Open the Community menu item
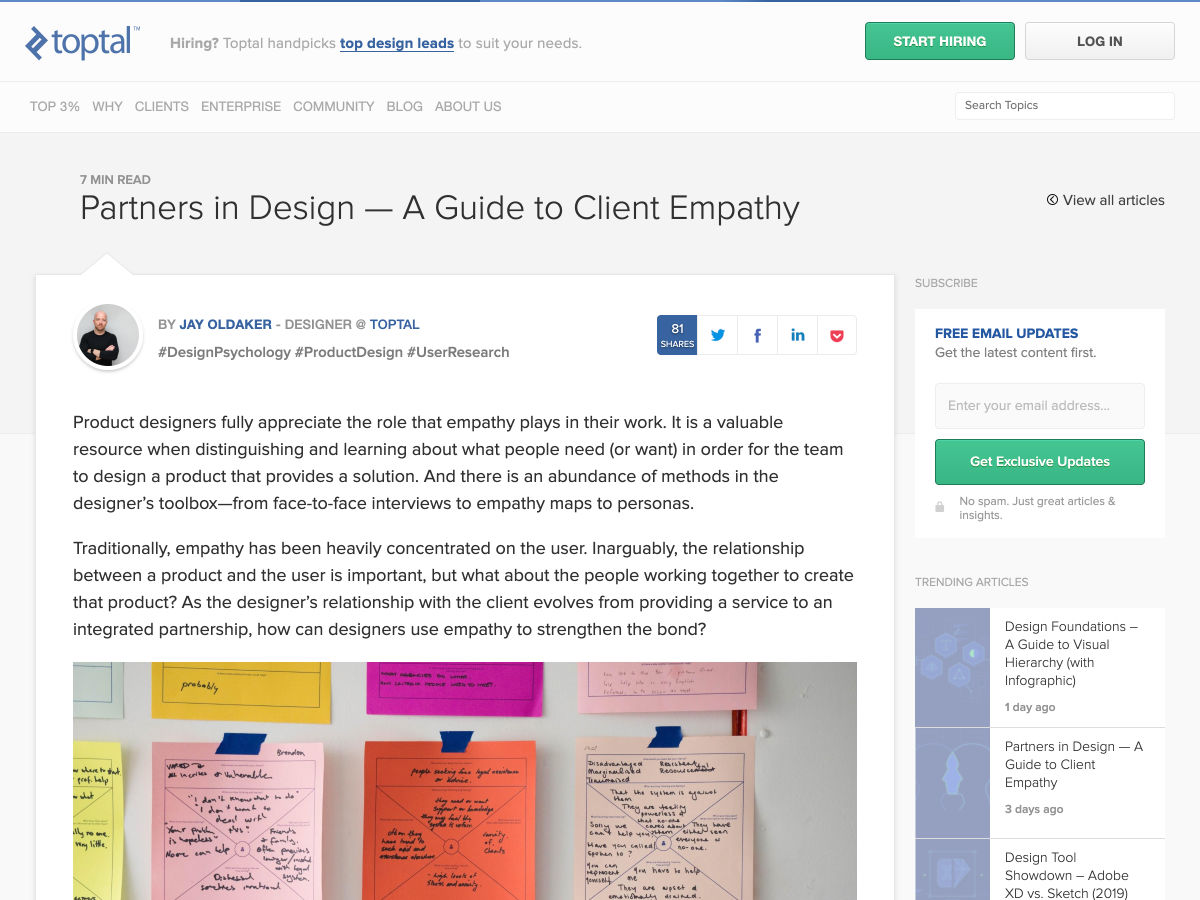This screenshot has height=900, width=1200. point(334,106)
